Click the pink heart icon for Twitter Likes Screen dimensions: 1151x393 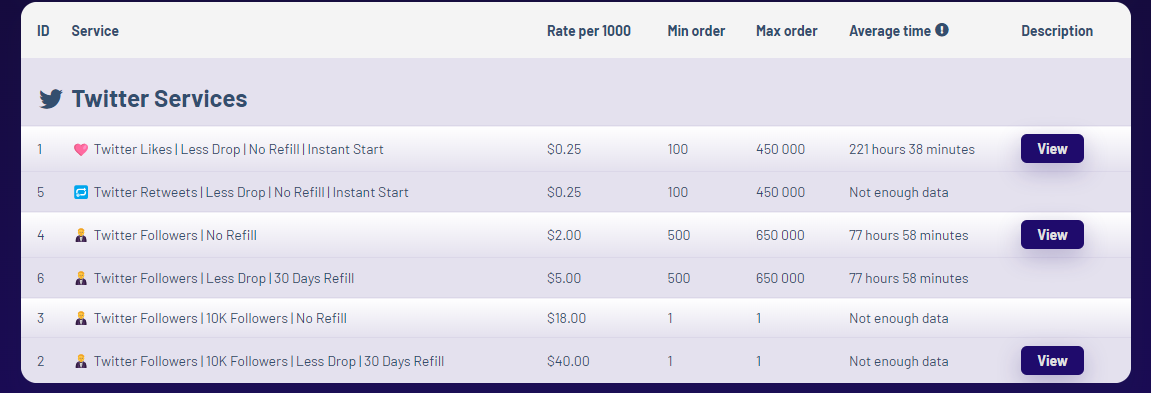click(x=81, y=150)
